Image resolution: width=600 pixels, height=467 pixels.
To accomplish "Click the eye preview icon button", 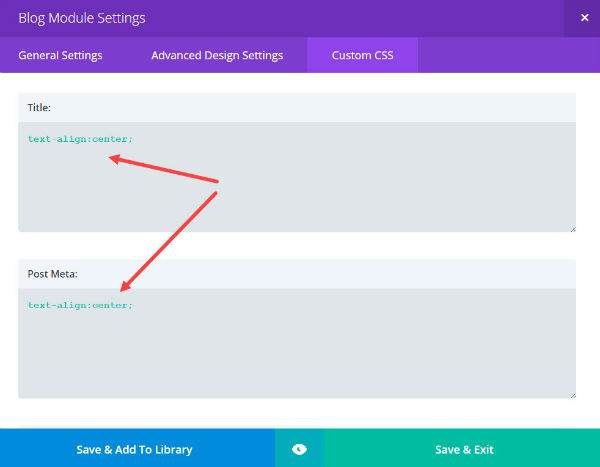I will coord(299,448).
